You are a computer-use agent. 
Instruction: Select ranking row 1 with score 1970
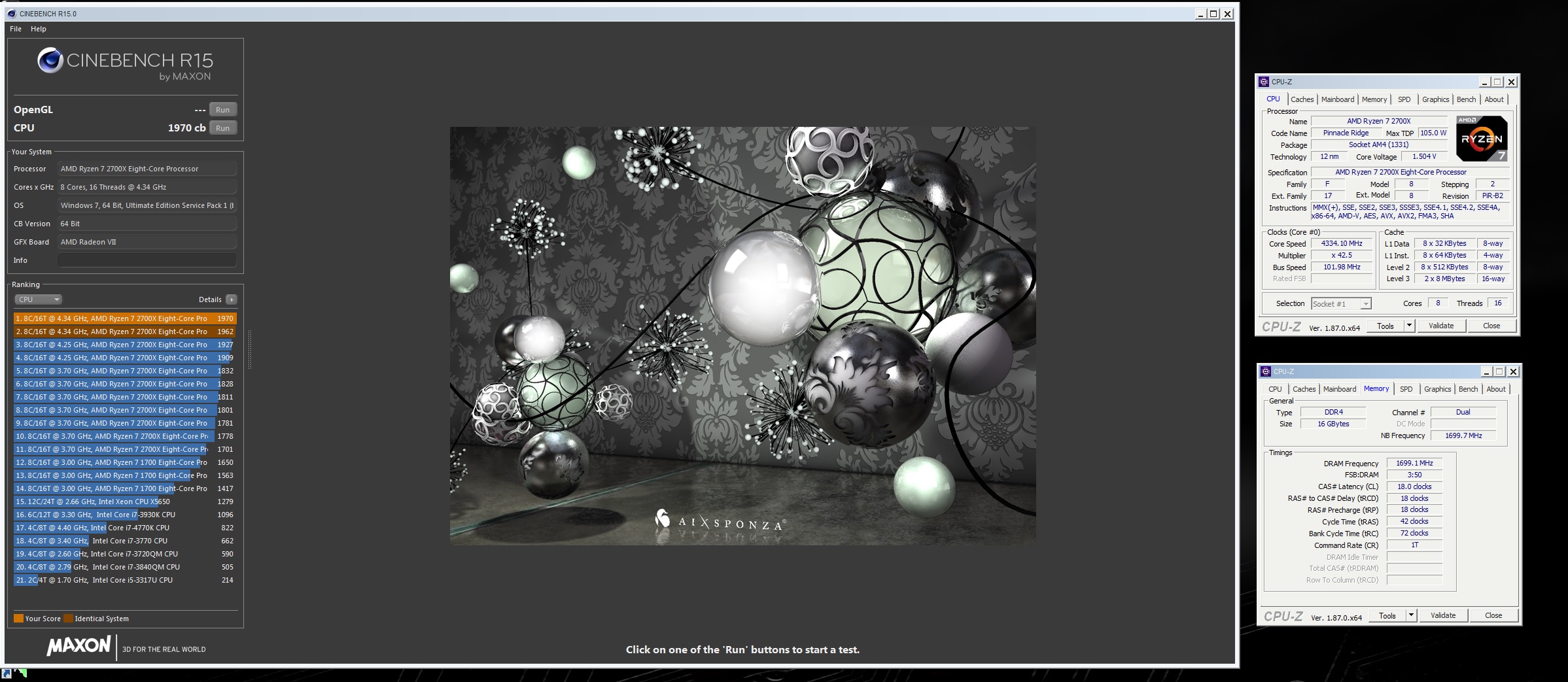pyautogui.click(x=125, y=318)
